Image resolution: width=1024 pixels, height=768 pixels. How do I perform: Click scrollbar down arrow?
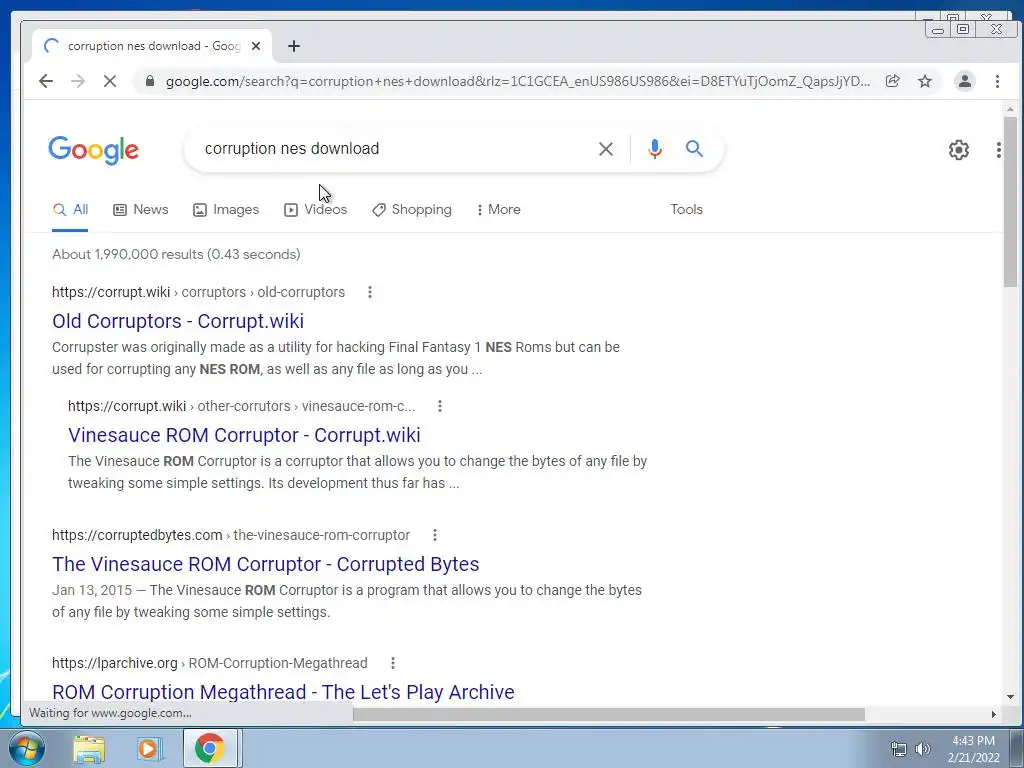(x=1010, y=697)
